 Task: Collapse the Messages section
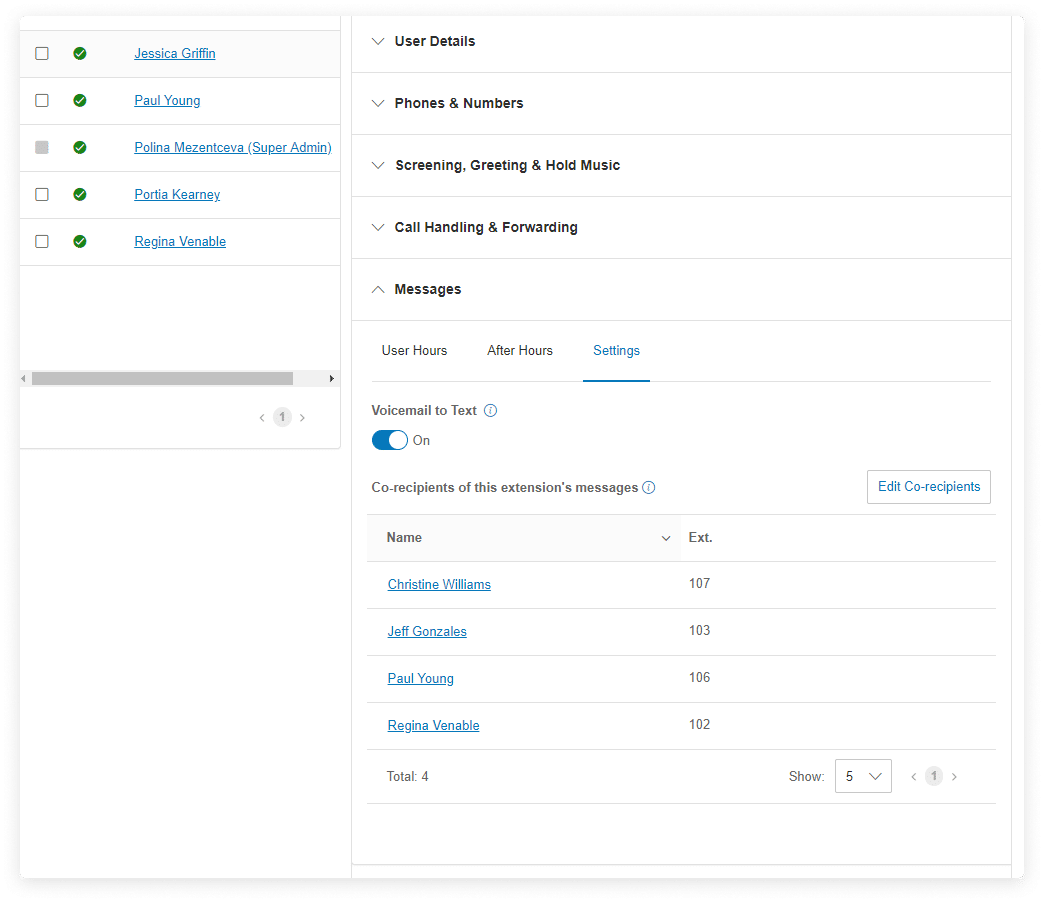(427, 290)
